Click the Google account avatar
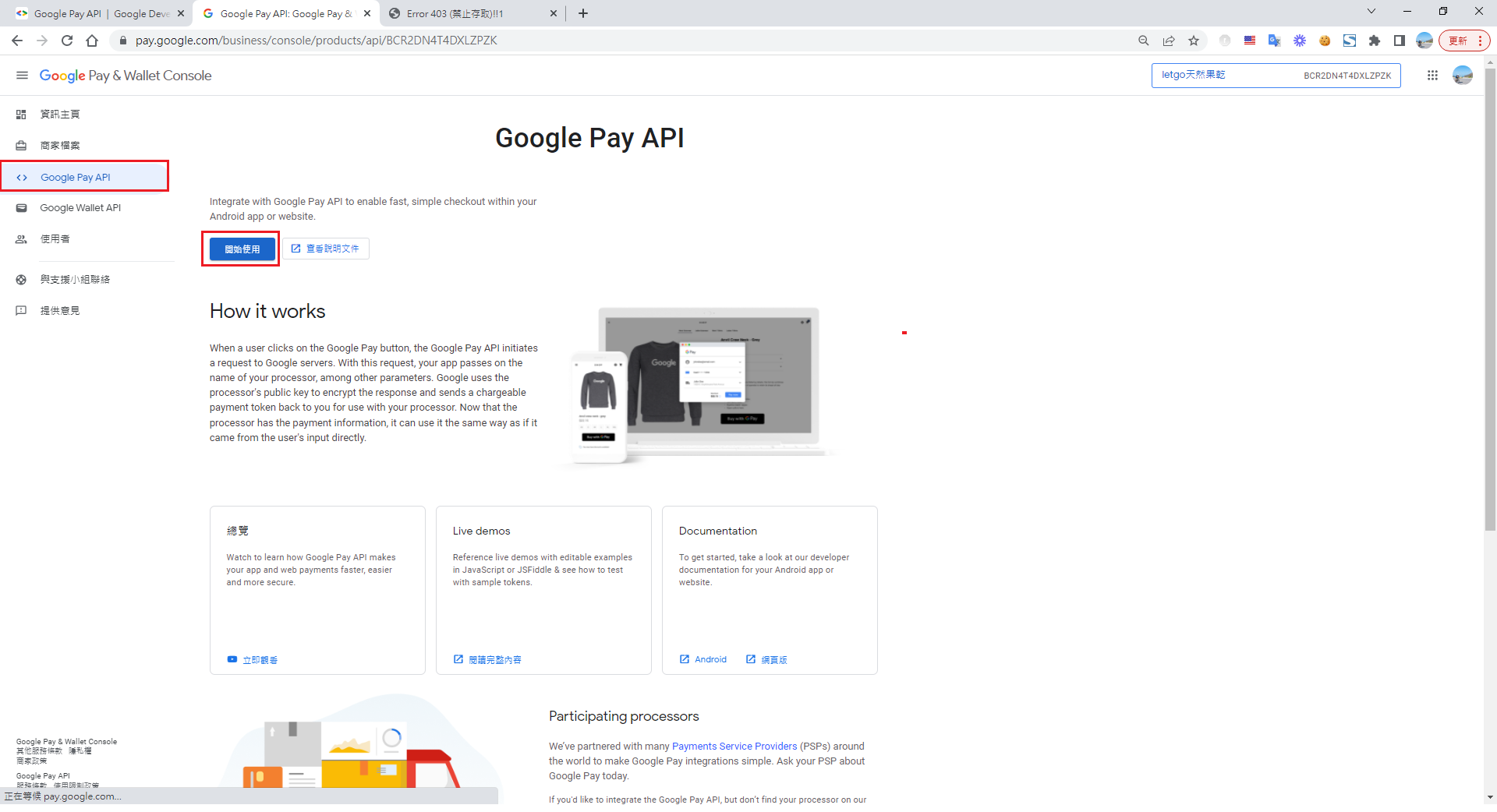Image resolution: width=1497 pixels, height=812 pixels. tap(1463, 76)
